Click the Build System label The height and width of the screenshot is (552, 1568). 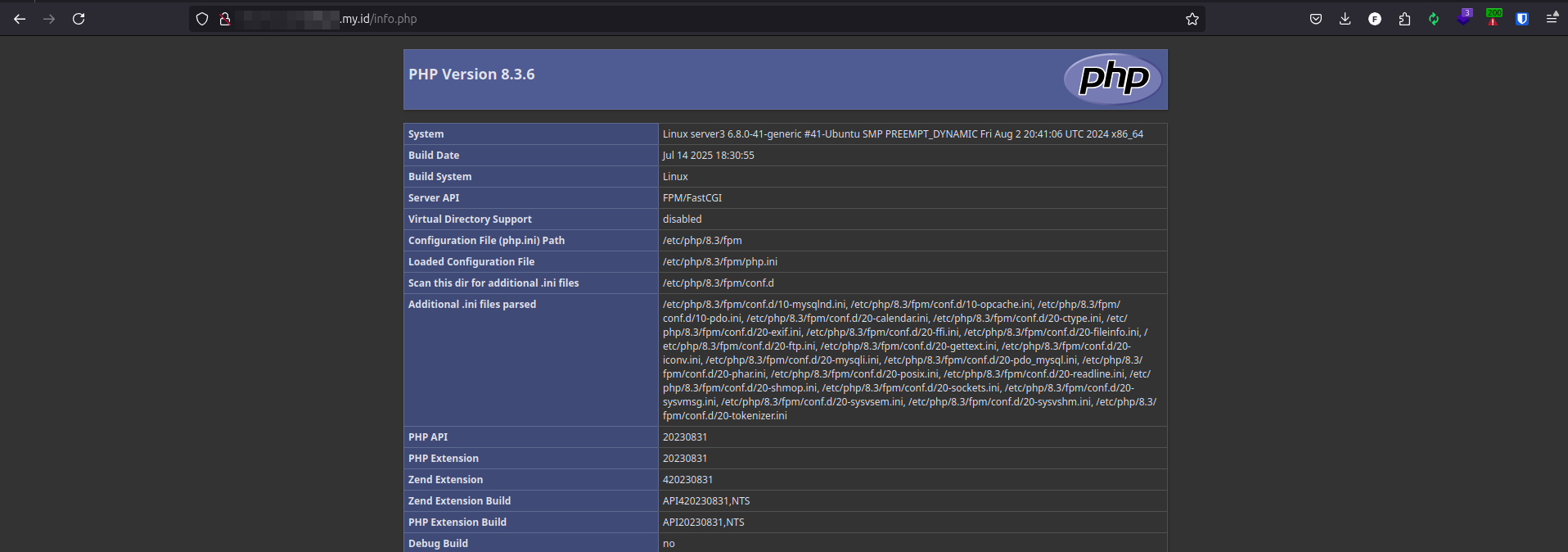tap(439, 177)
